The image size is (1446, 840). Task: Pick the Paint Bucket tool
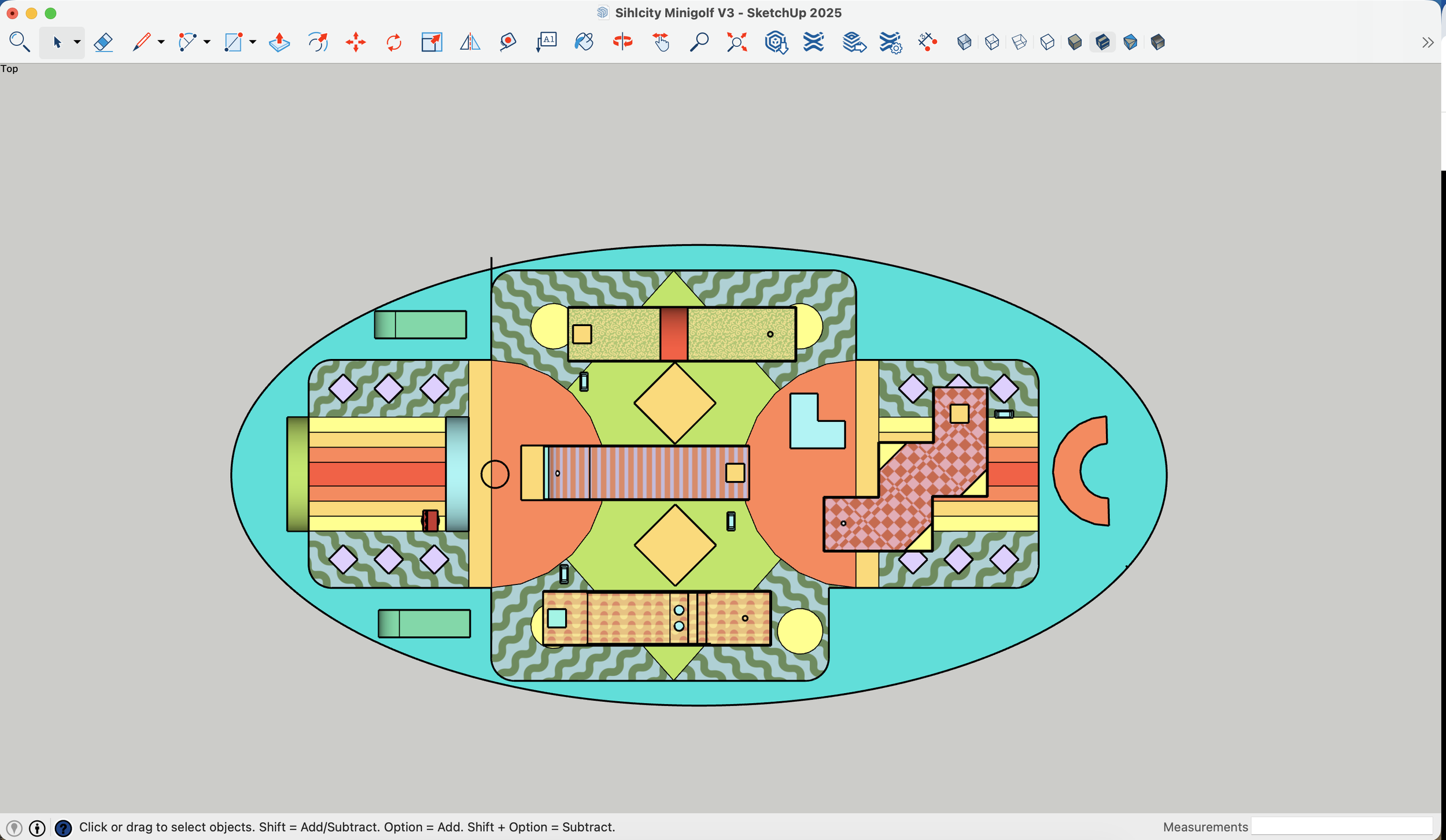(584, 42)
